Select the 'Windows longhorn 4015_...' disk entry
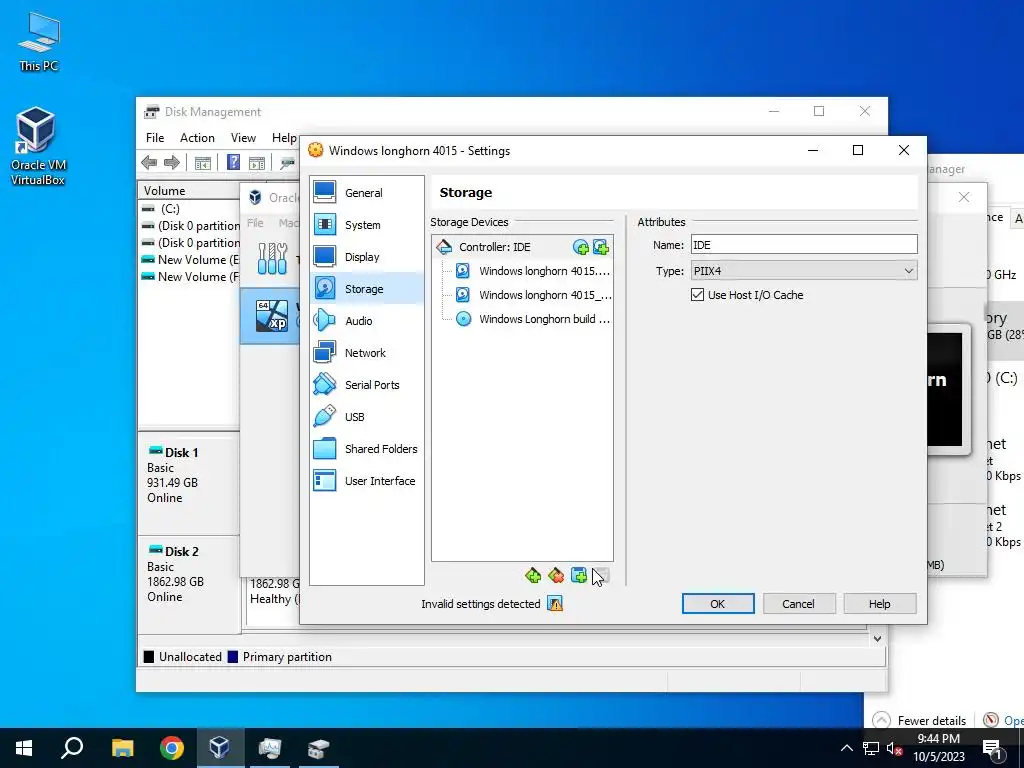1024x768 pixels. pos(534,295)
